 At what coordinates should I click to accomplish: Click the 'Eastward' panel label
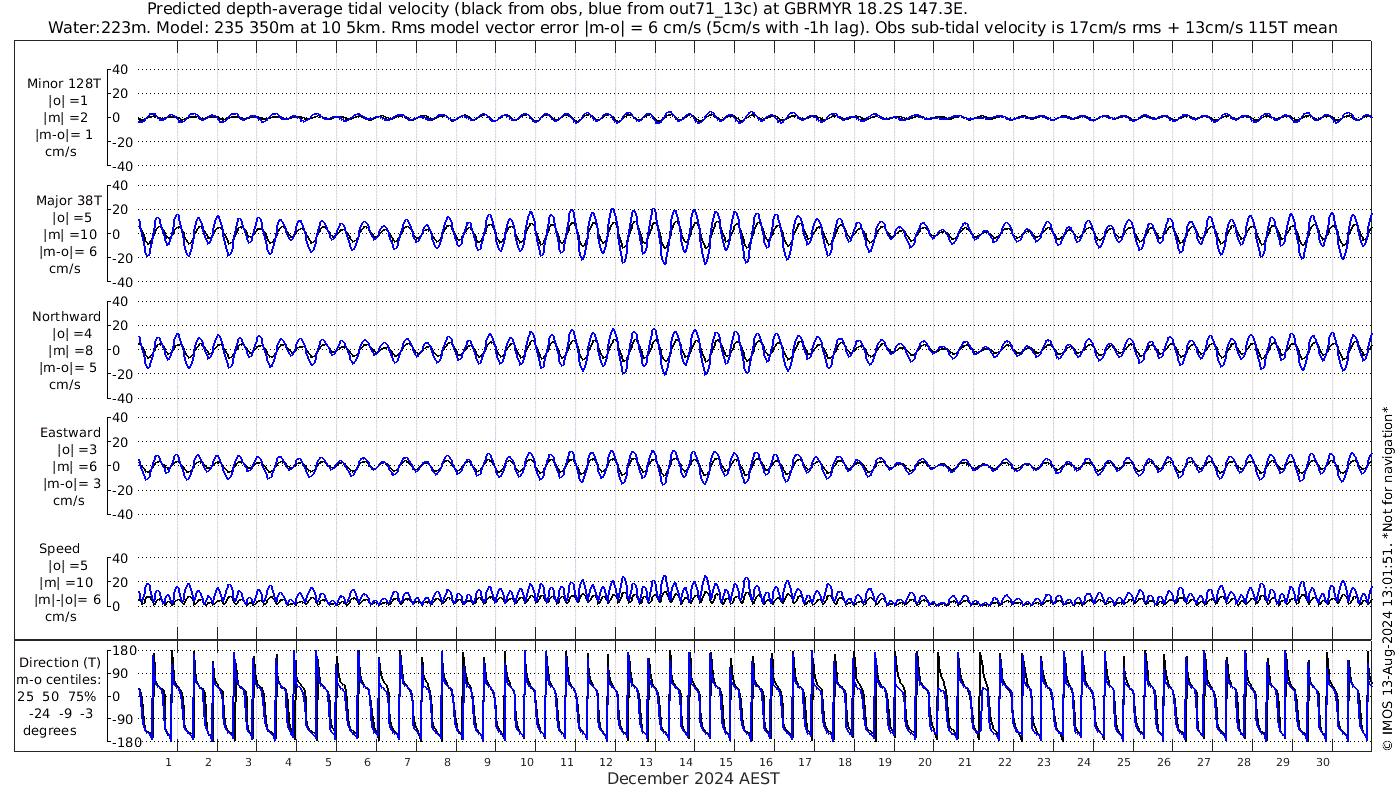pos(70,432)
